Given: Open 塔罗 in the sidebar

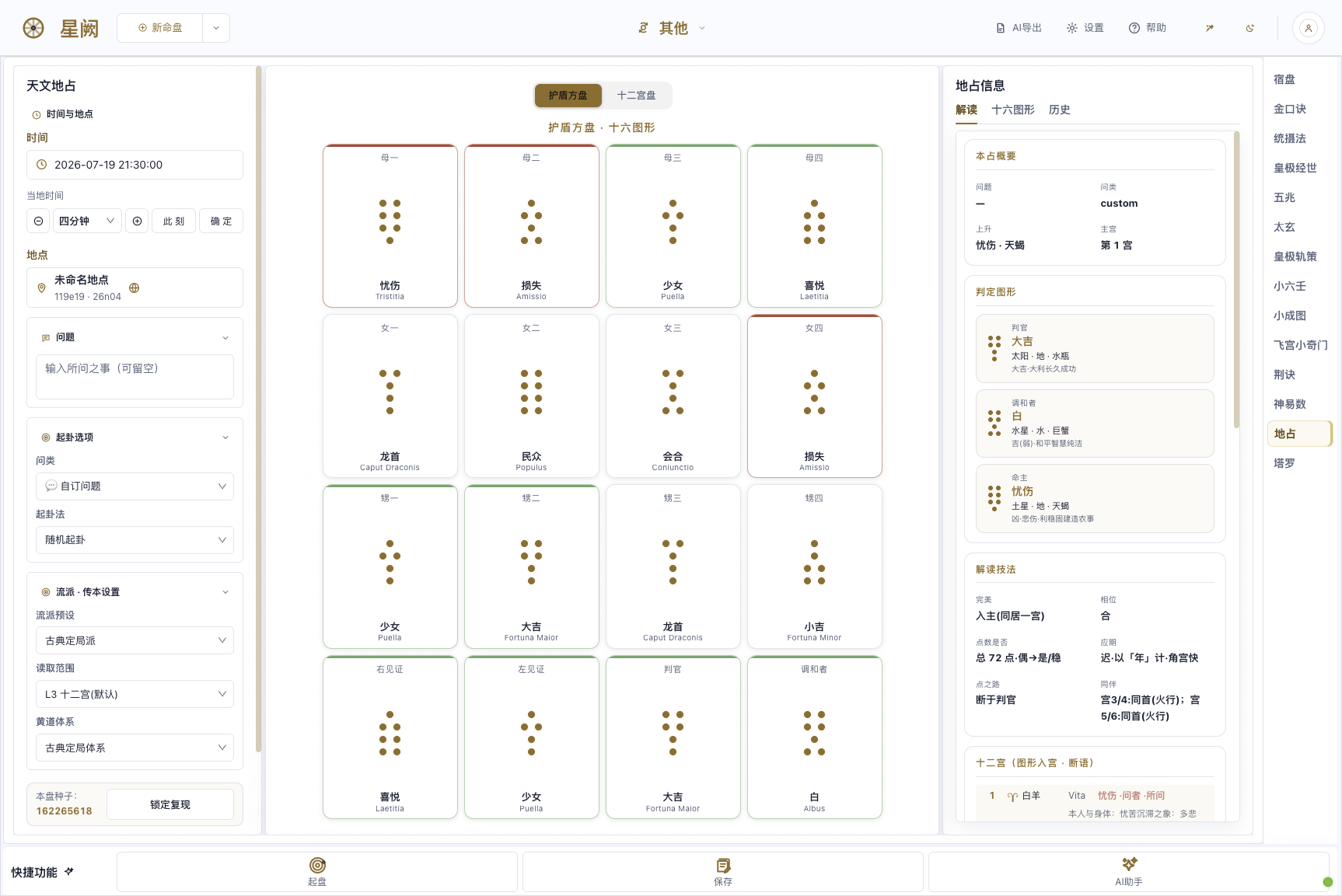Looking at the screenshot, I should pyautogui.click(x=1284, y=463).
